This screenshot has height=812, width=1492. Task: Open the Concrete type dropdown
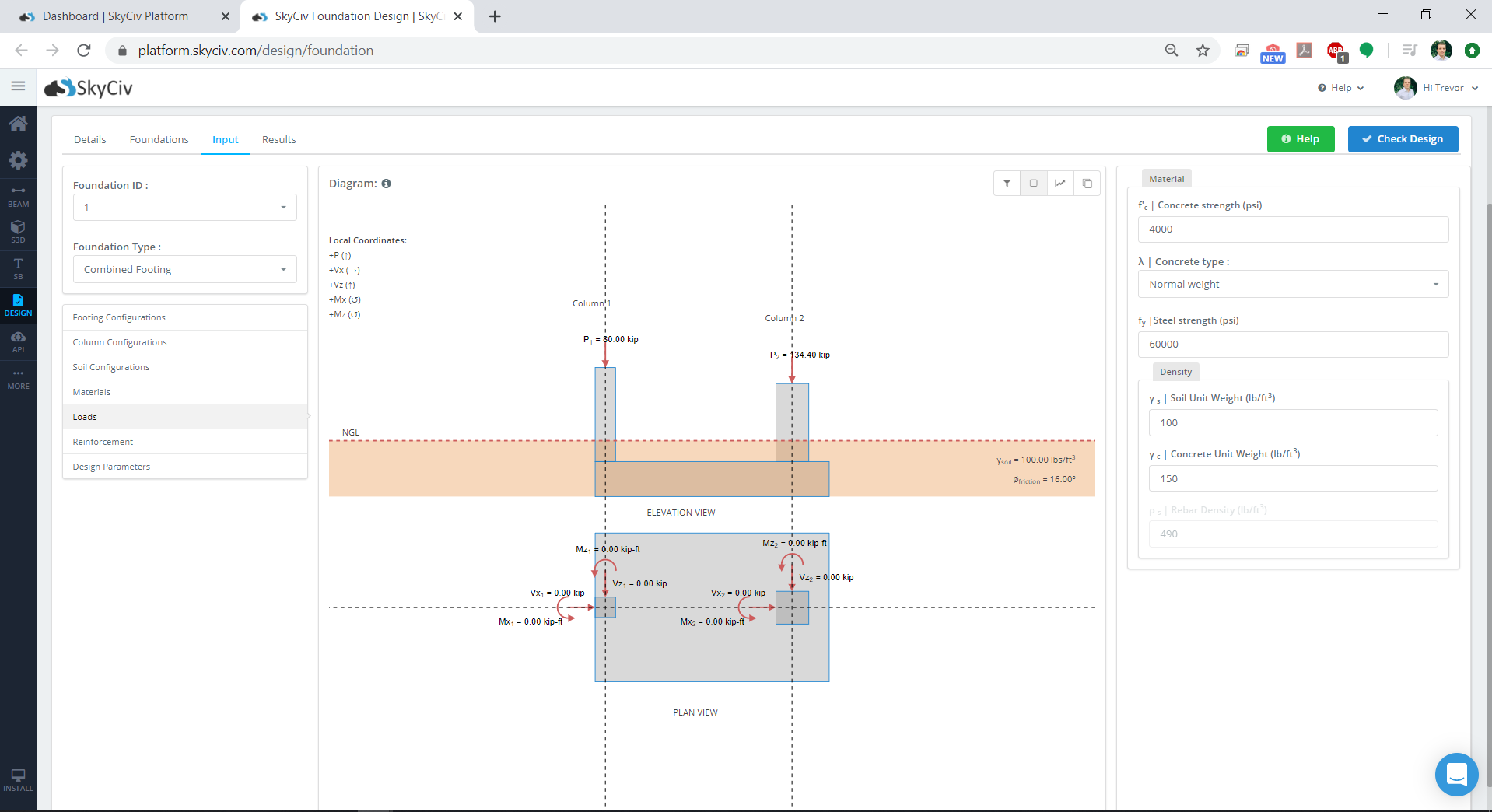tap(1293, 285)
